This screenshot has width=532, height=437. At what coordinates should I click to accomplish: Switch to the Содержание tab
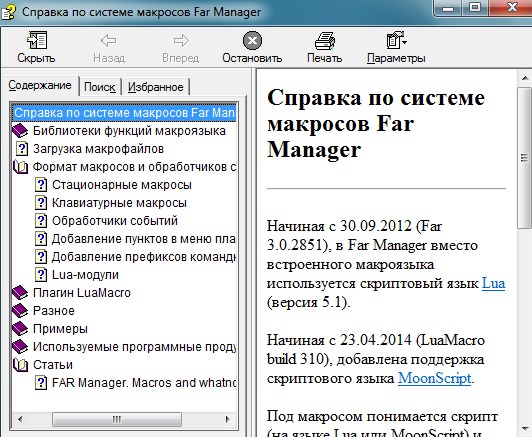[x=40, y=85]
